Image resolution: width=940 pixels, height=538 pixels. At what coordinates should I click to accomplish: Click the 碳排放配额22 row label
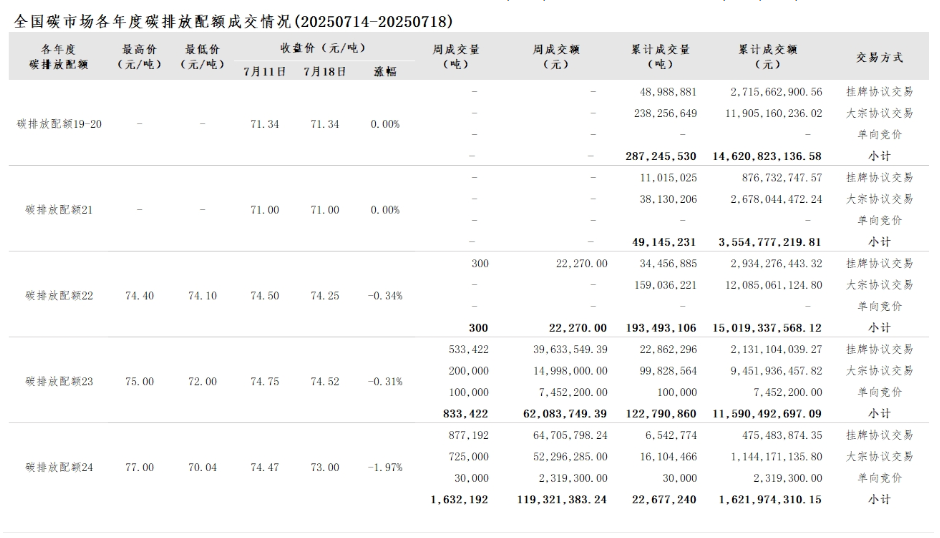click(59, 296)
